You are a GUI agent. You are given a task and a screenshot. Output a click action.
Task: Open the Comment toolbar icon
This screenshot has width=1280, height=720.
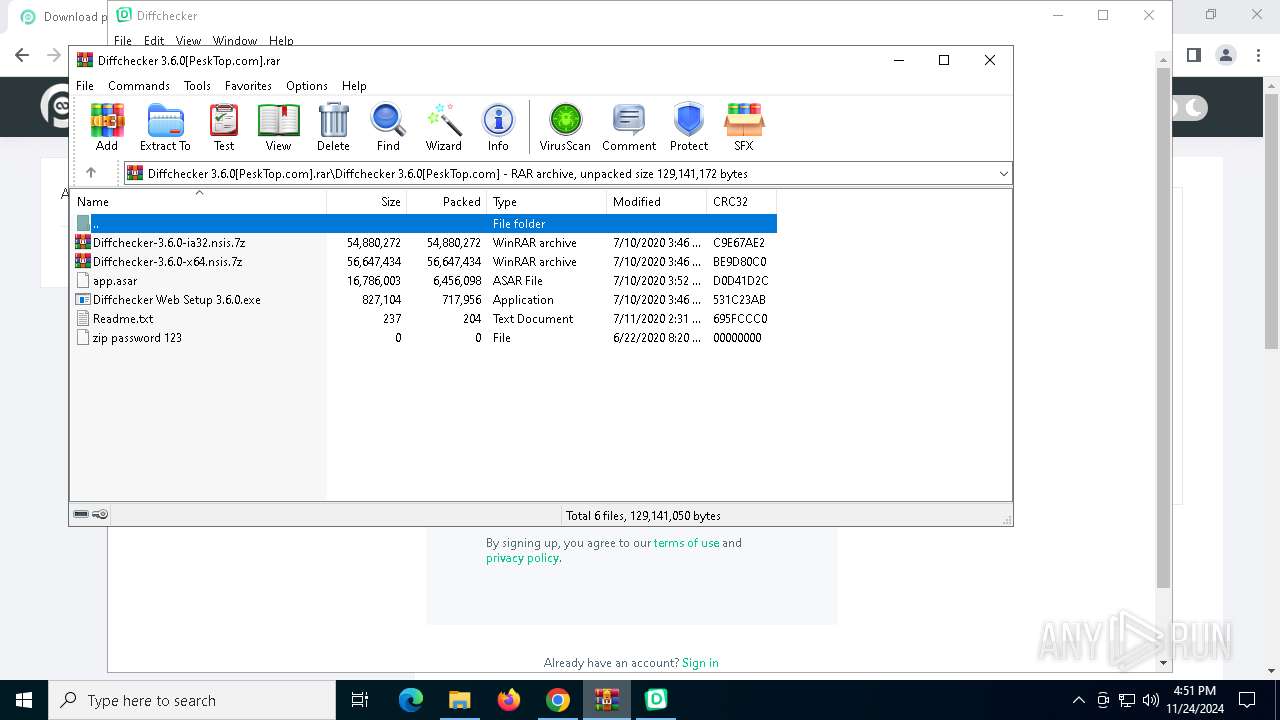click(629, 127)
